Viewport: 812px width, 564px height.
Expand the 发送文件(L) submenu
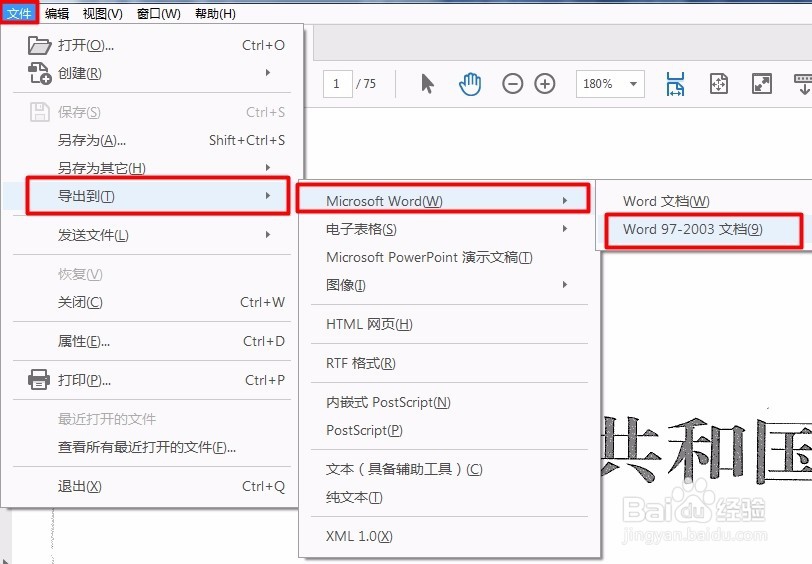point(152,235)
